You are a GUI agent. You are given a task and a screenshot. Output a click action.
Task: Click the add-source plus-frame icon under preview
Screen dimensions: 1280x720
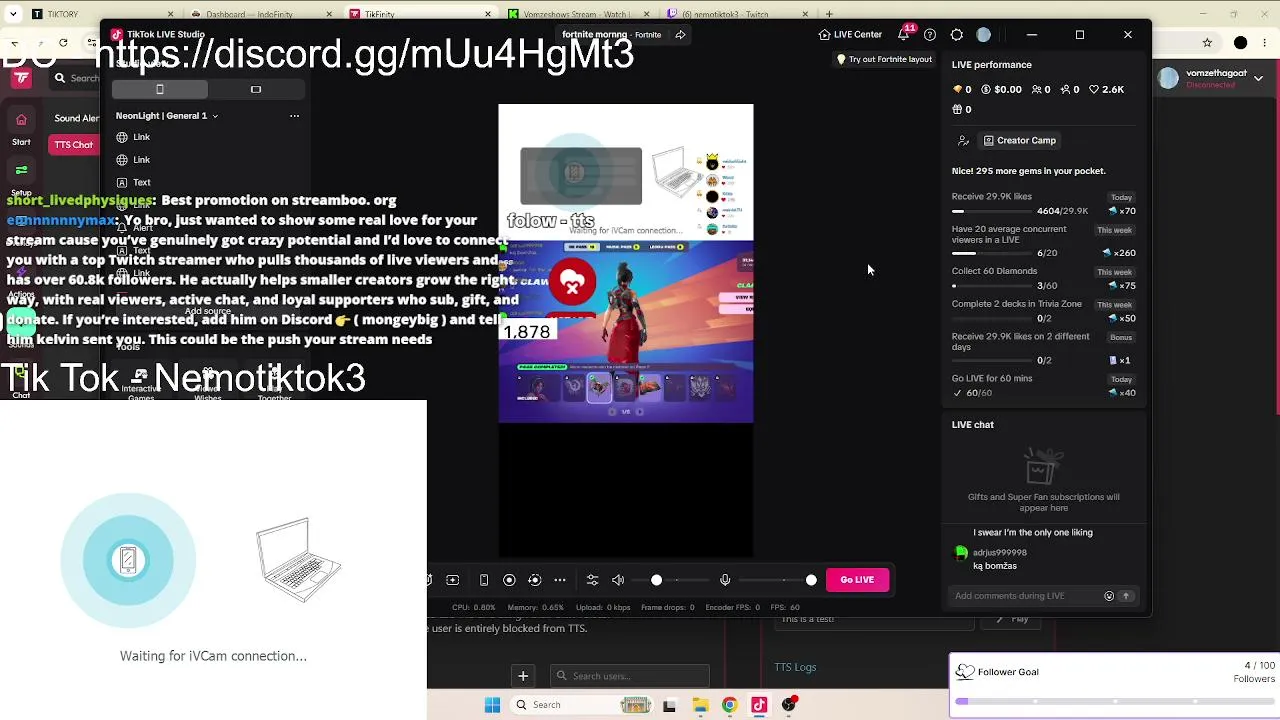[x=453, y=580]
